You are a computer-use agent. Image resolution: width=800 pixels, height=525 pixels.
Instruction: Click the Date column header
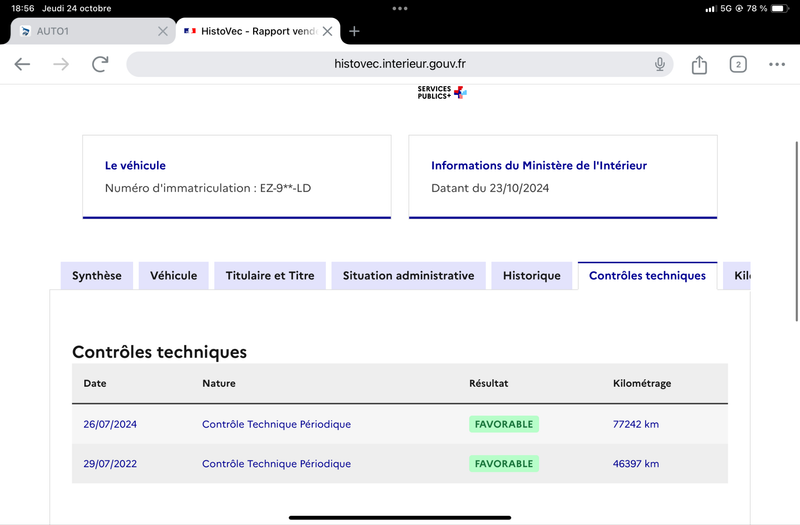click(x=95, y=383)
